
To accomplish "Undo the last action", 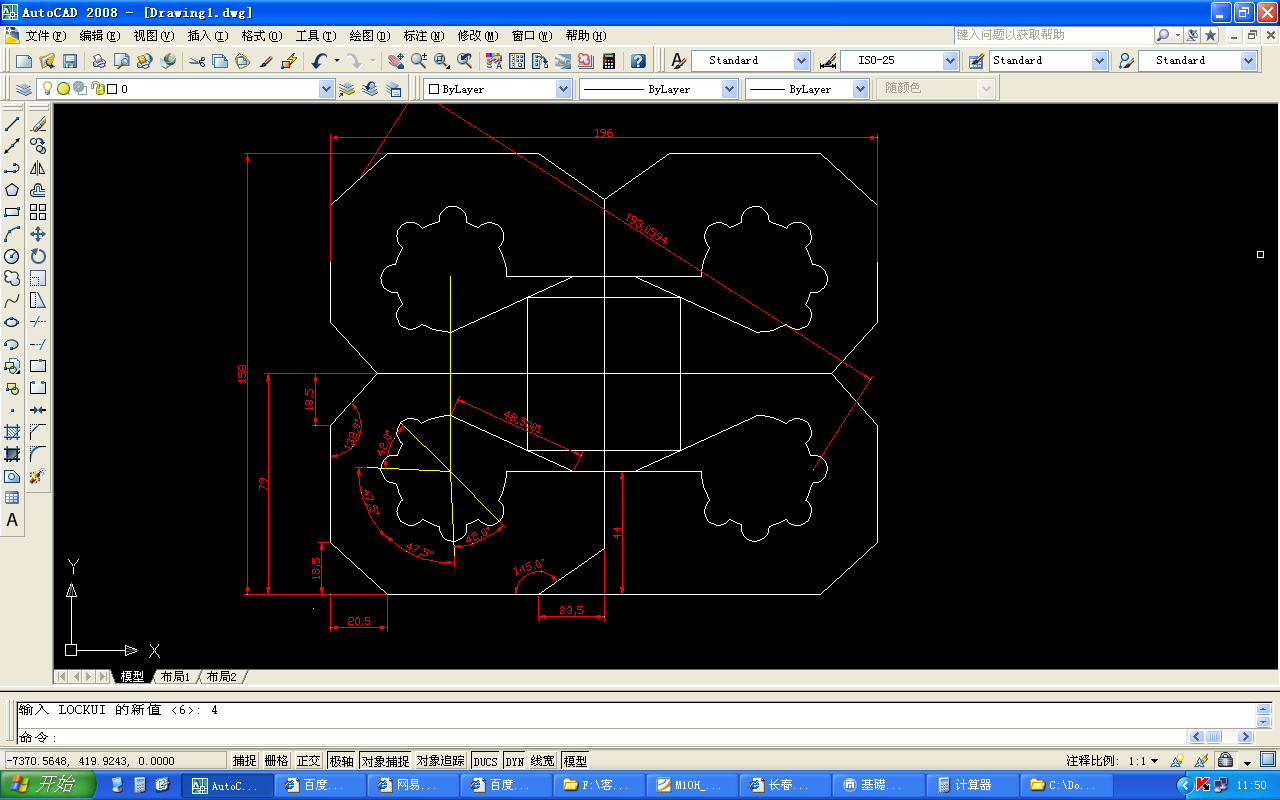I will pos(318,61).
